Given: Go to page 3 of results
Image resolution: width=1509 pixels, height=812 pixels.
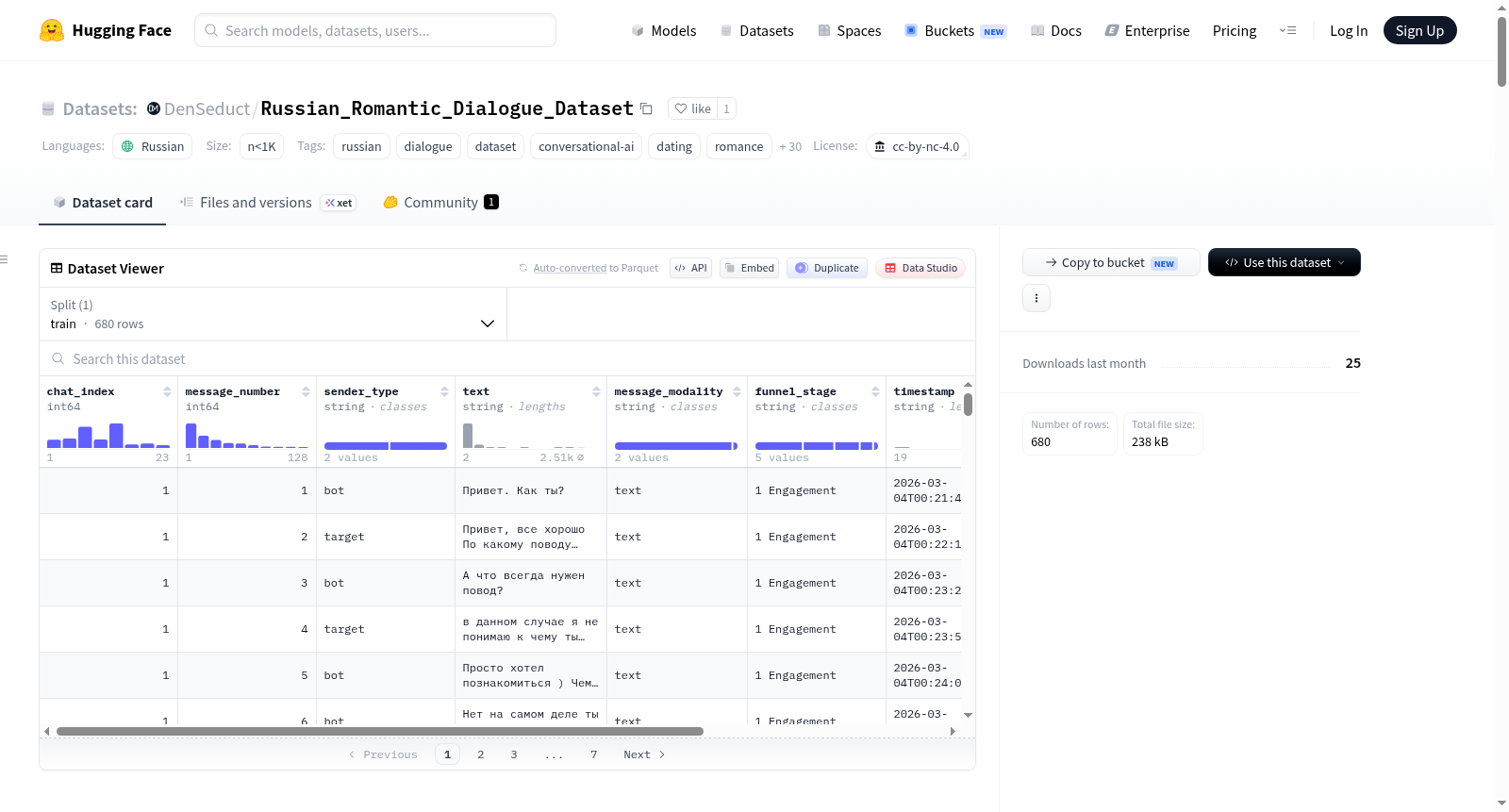Looking at the screenshot, I should point(514,754).
